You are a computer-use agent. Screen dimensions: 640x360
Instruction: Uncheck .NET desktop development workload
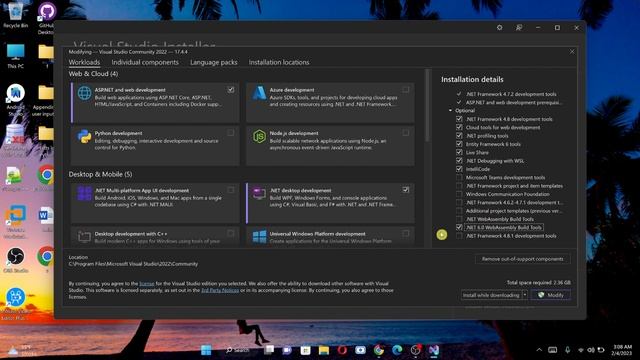(x=405, y=190)
